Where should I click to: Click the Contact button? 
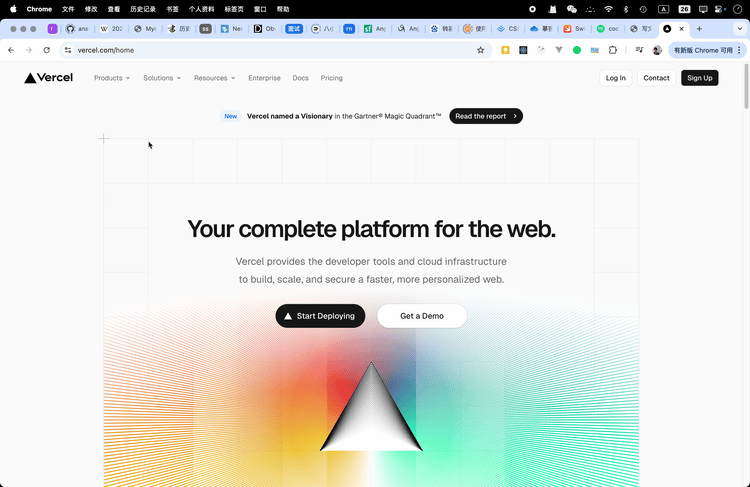pos(656,78)
